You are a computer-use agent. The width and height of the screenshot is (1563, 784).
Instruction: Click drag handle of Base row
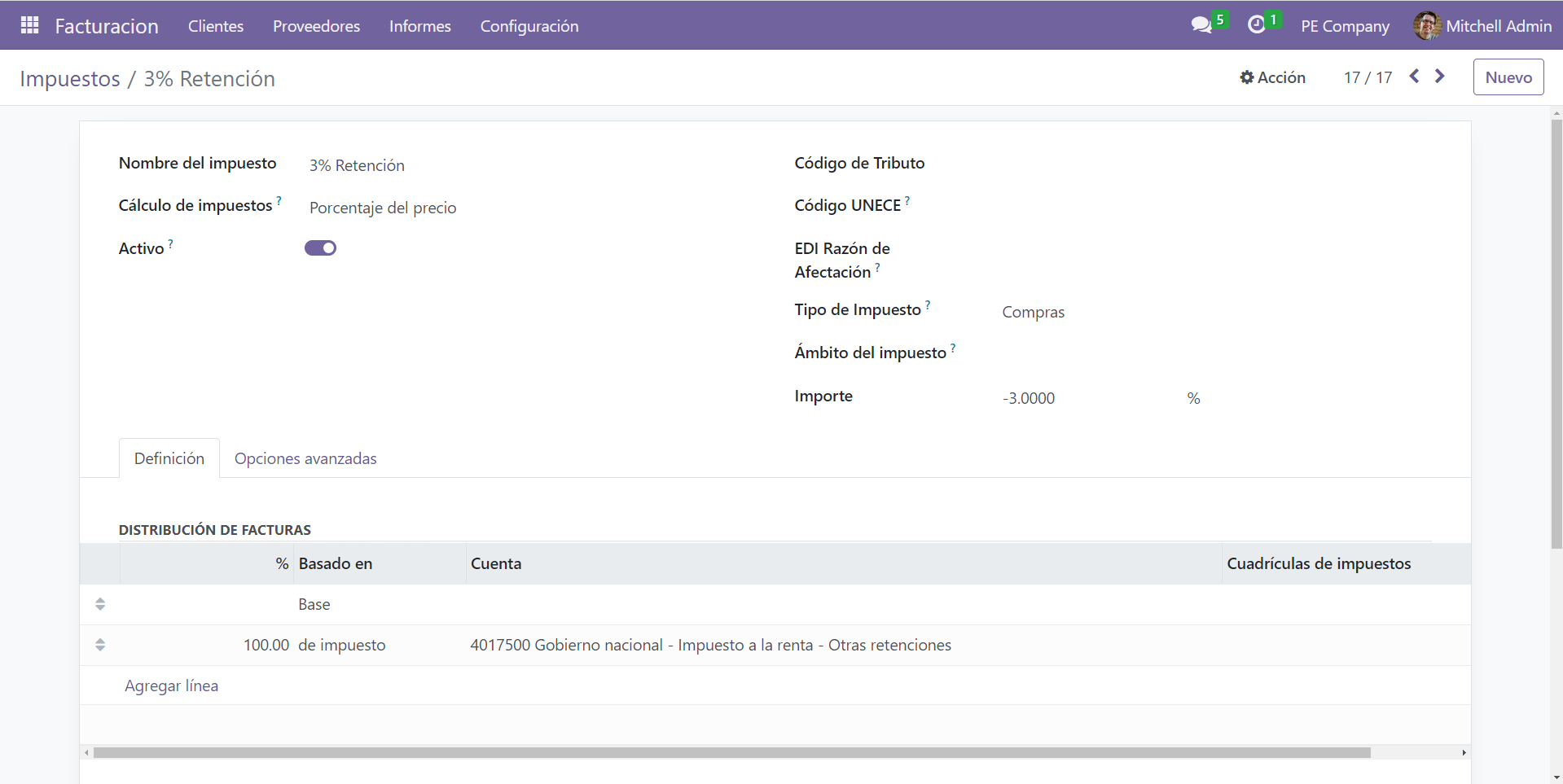(x=100, y=604)
